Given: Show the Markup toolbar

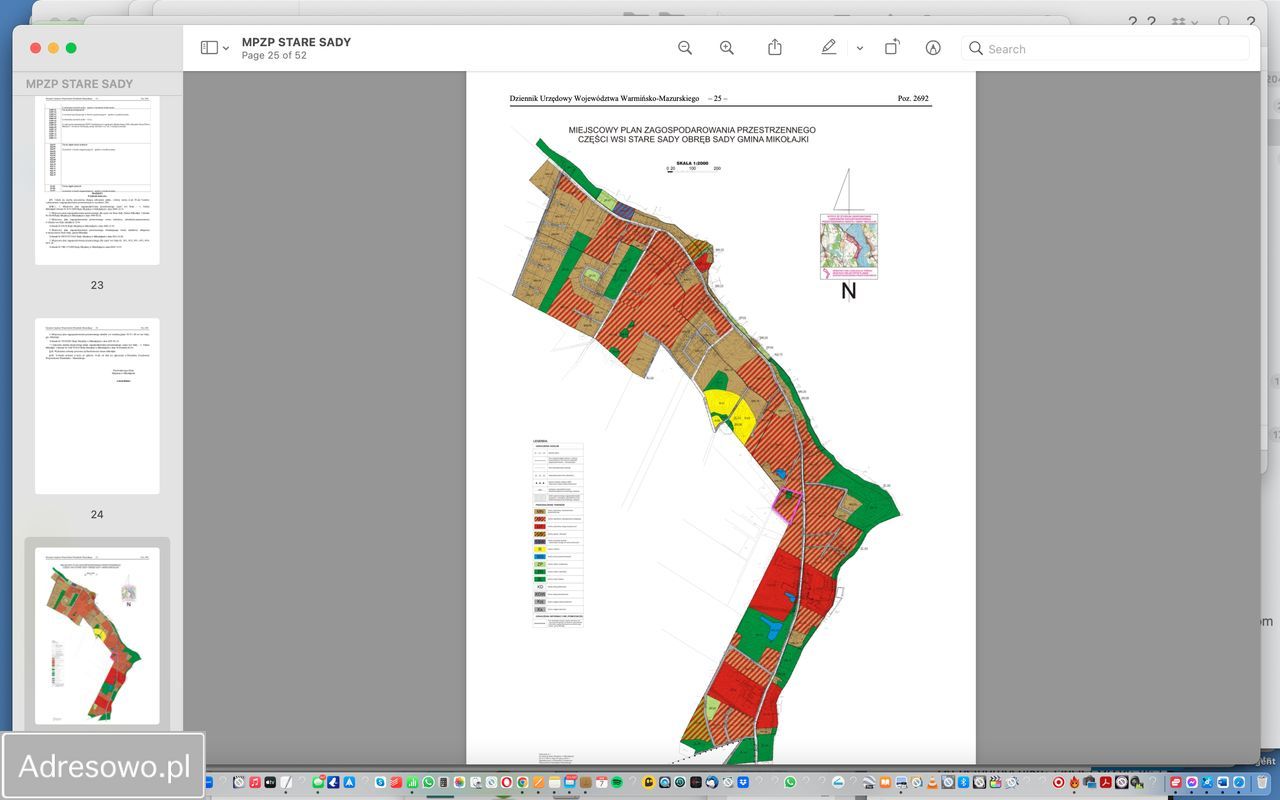Looking at the screenshot, I should coord(933,48).
